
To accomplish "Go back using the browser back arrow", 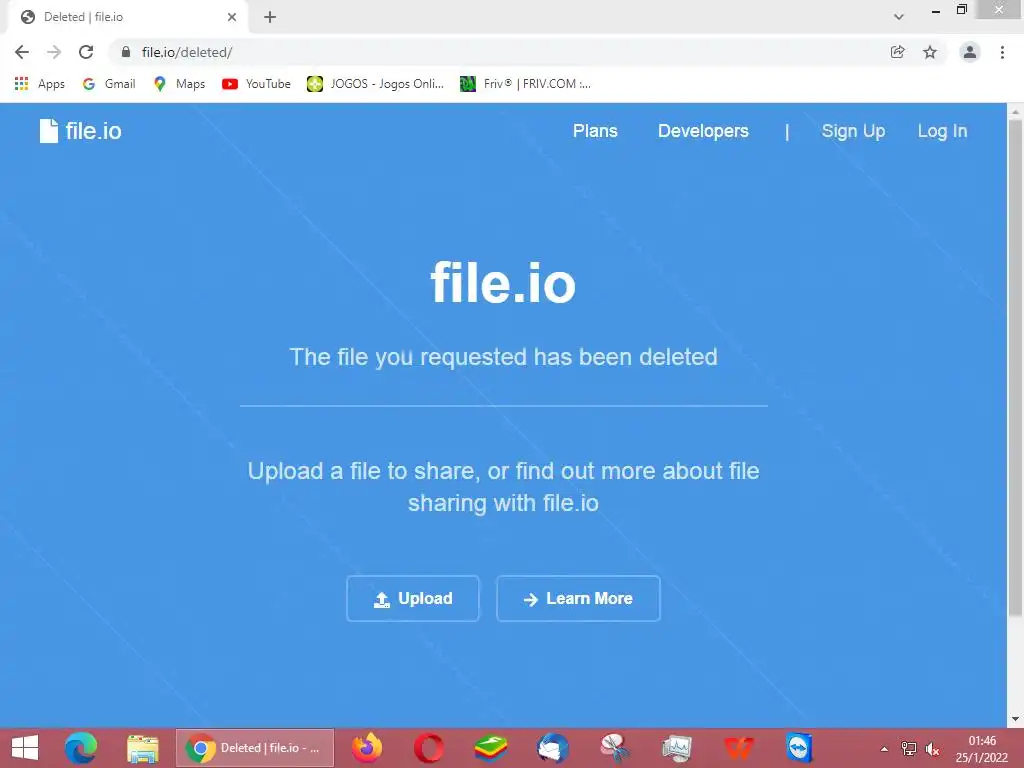I will click(22, 52).
